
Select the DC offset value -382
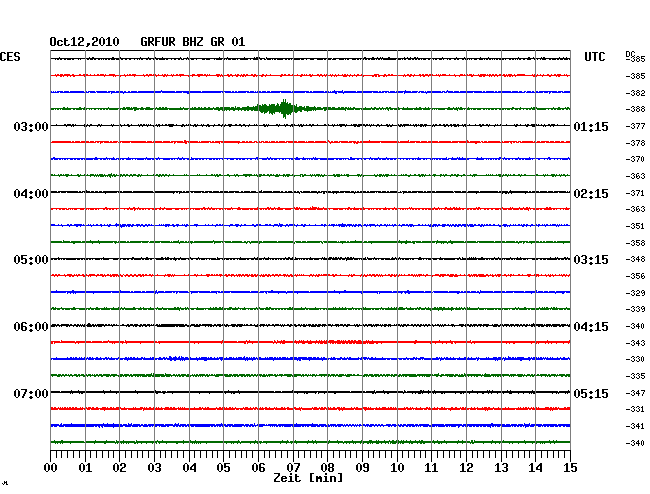[x=635, y=93]
